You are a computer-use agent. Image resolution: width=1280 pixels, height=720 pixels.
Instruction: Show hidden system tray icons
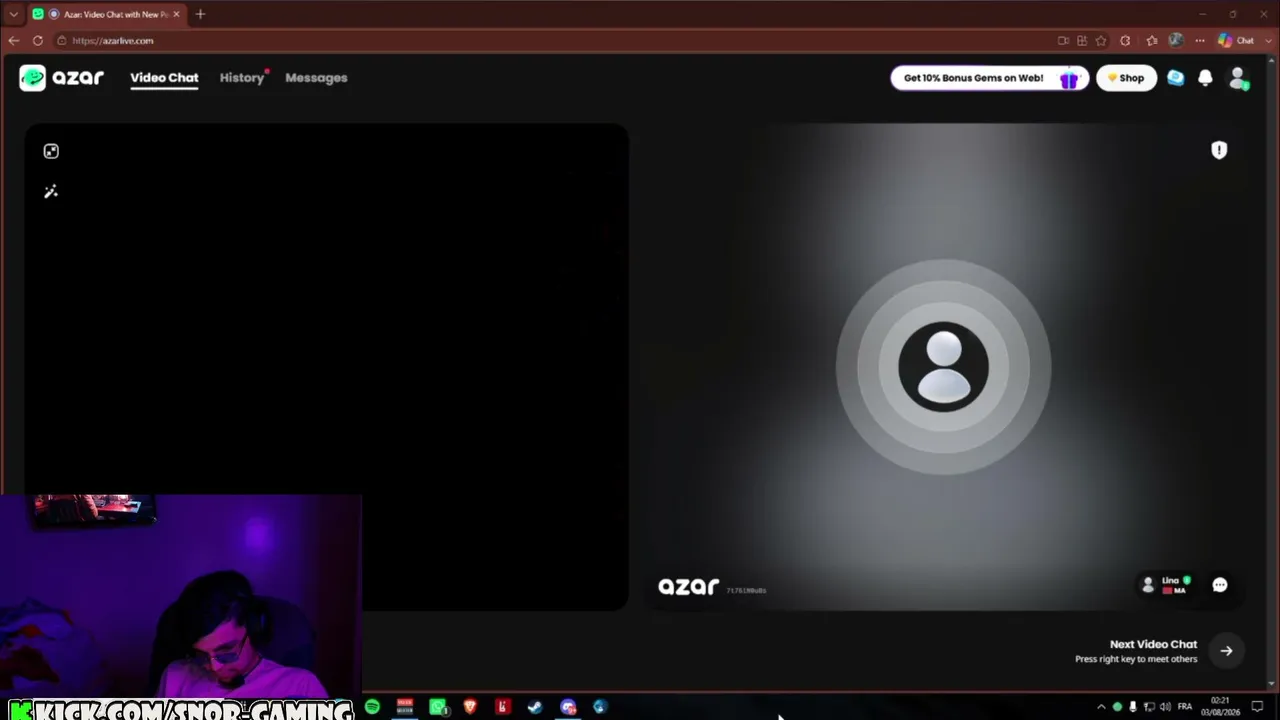[1101, 707]
